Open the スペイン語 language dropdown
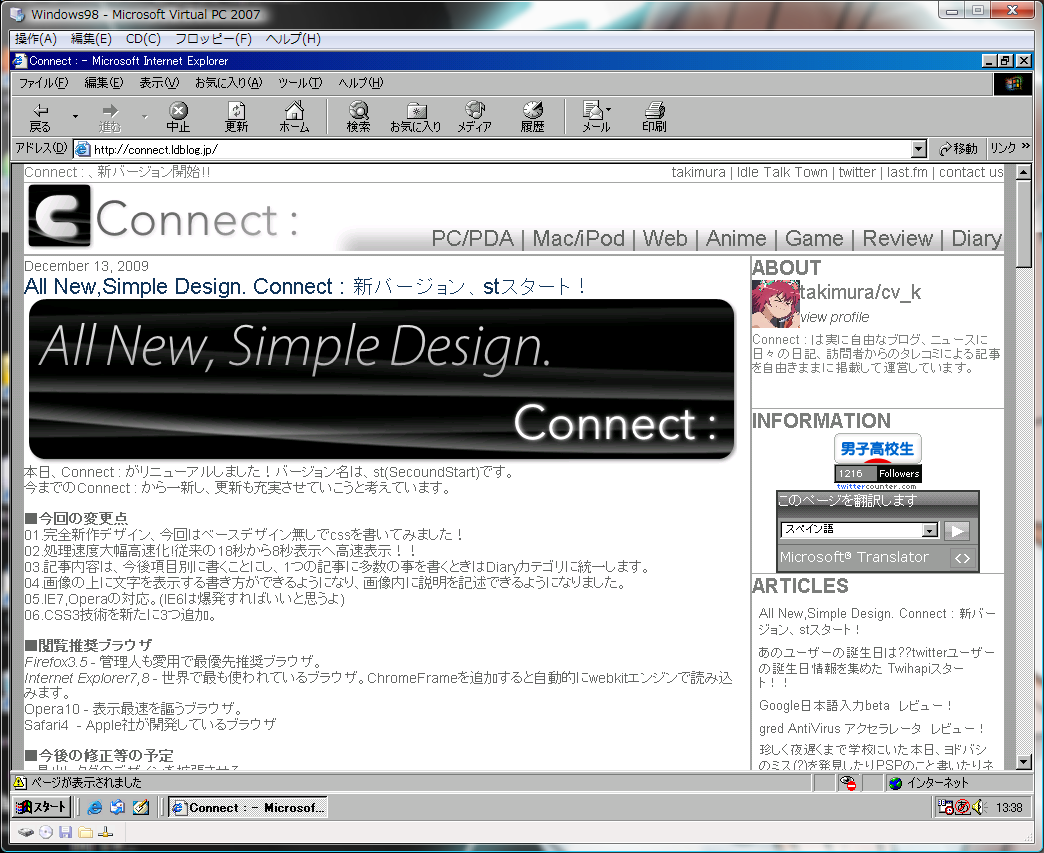 click(860, 530)
